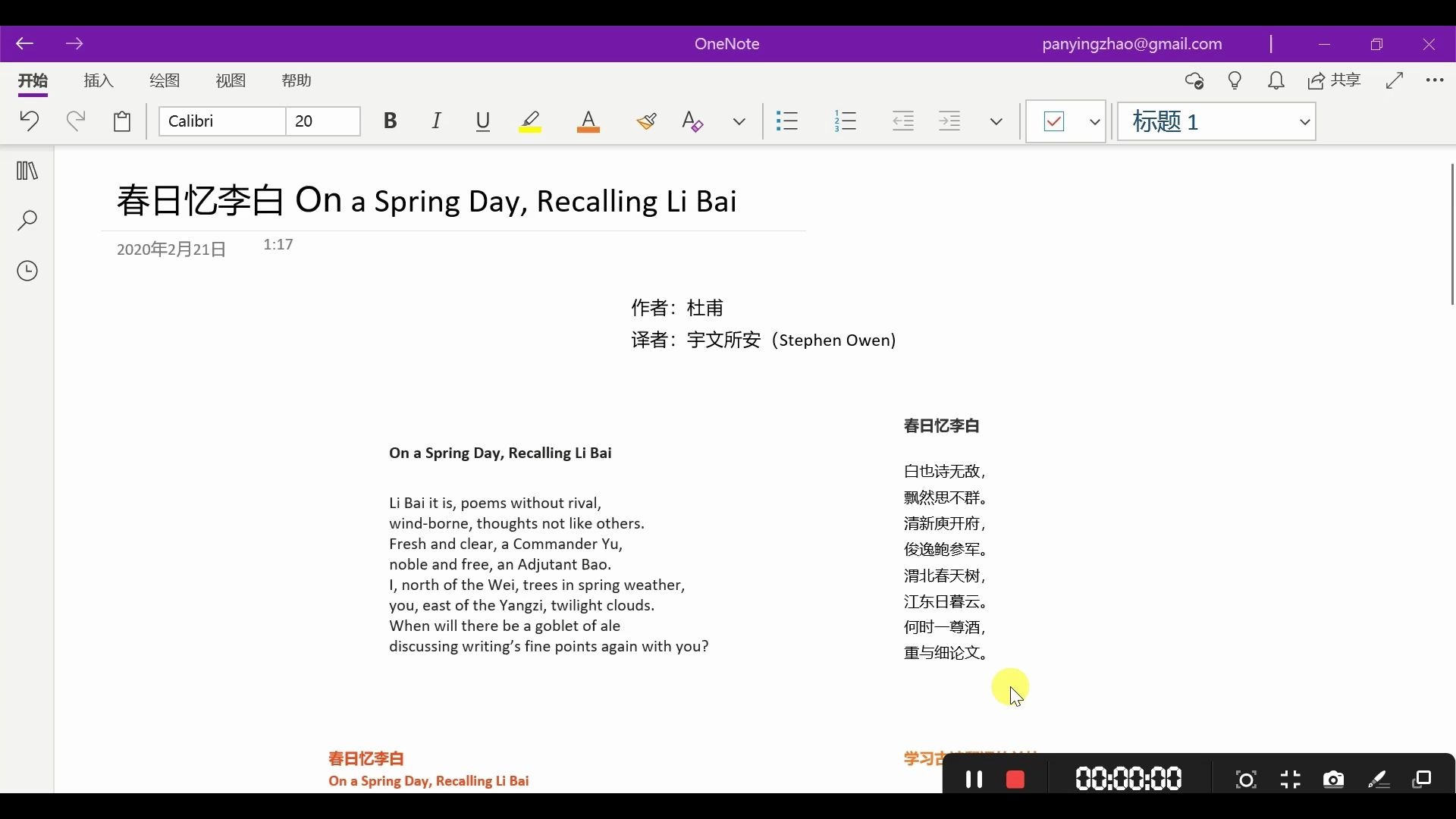Open the tags dropdown arrow

pos(1094,121)
